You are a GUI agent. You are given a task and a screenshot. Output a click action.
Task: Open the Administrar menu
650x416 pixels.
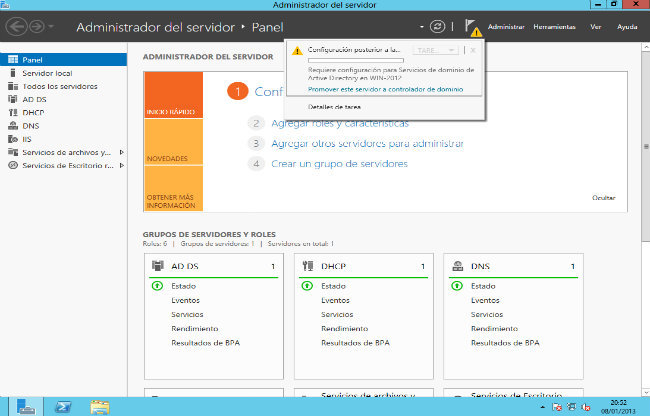point(506,27)
